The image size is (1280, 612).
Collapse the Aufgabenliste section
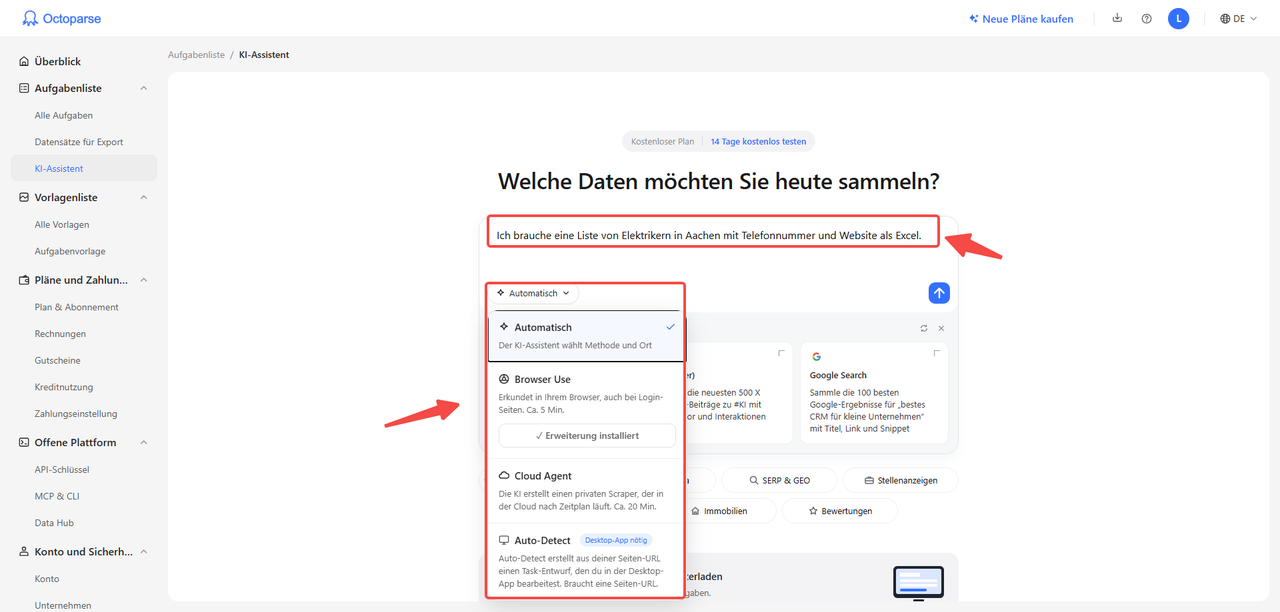tap(143, 88)
